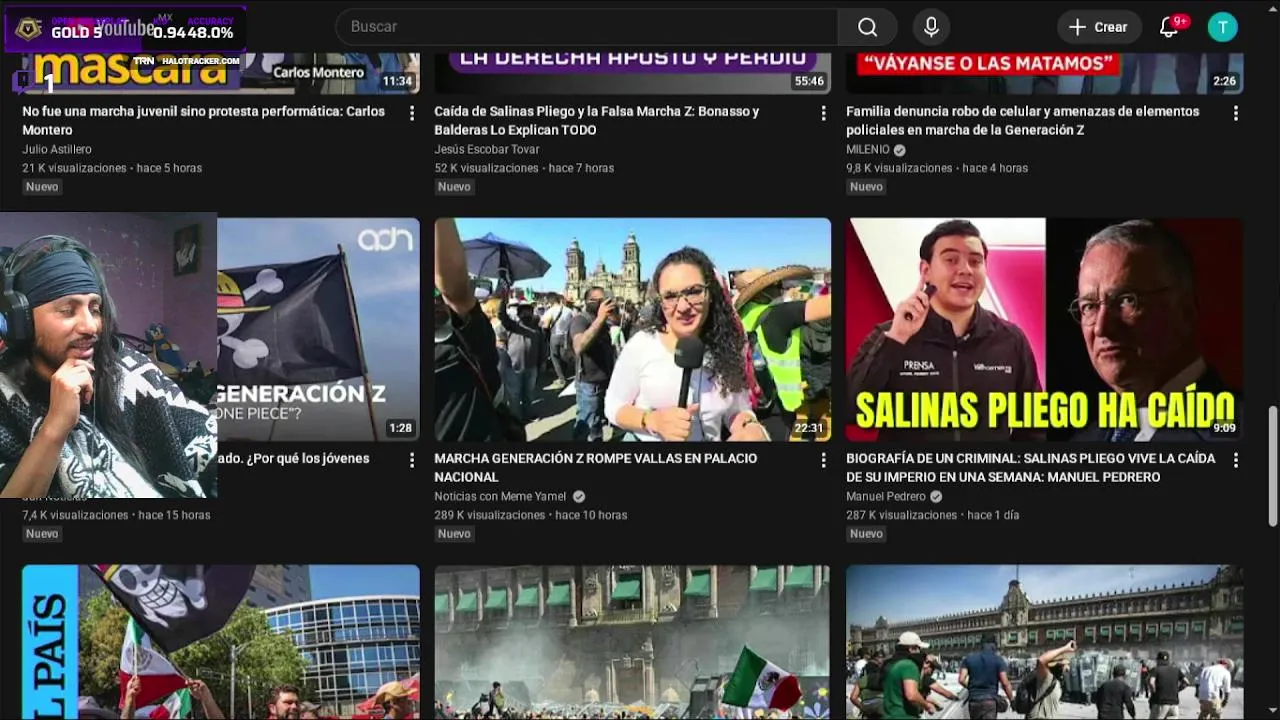The width and height of the screenshot is (1280, 720).
Task: Open the Generación Z One Piece flag thumbnail
Action: pos(318,329)
